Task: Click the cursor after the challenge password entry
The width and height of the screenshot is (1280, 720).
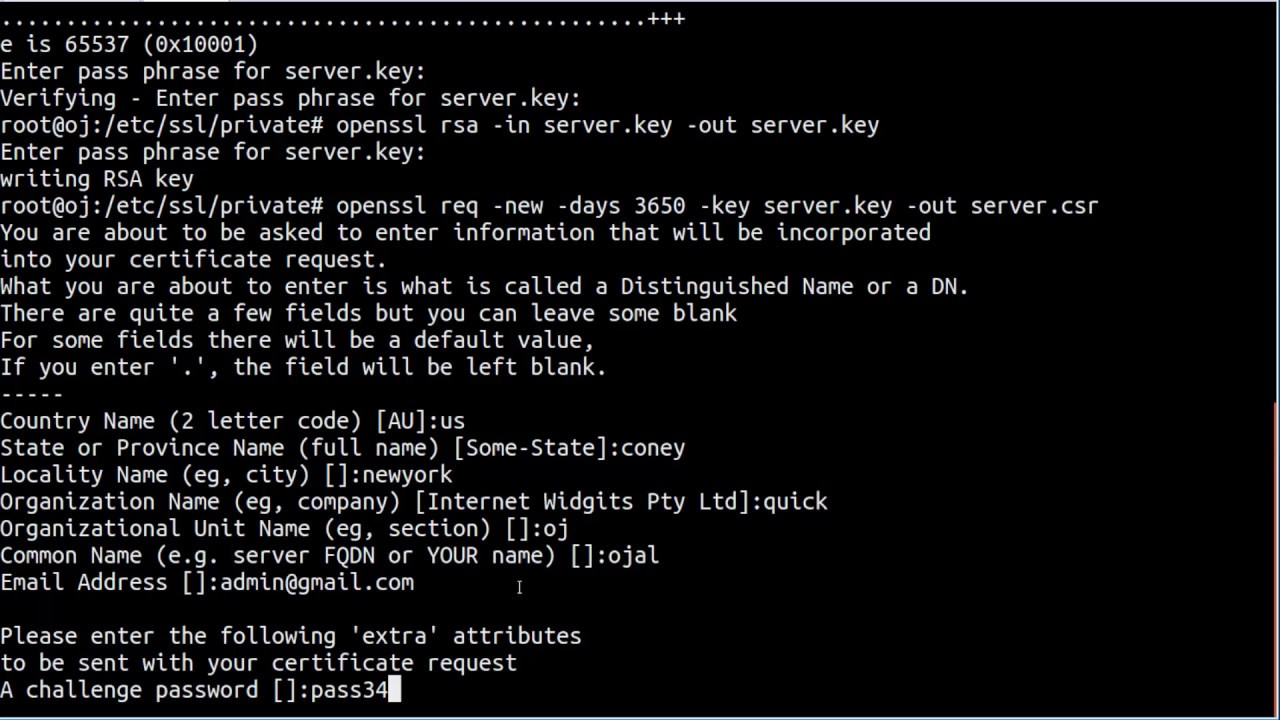Action: 394,690
